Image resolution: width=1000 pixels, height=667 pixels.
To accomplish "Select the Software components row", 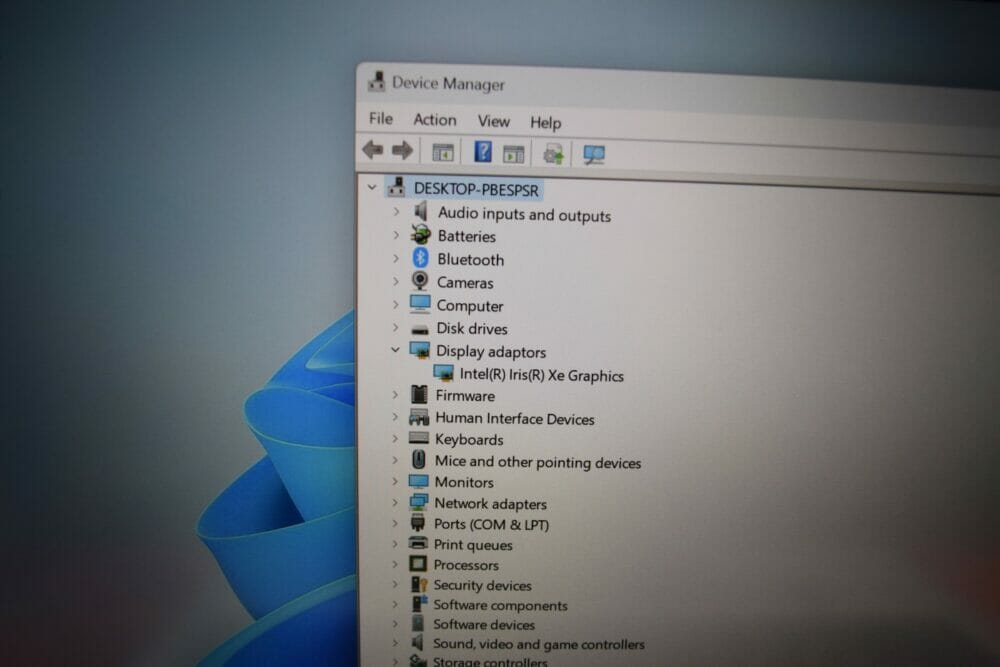I will [x=500, y=605].
